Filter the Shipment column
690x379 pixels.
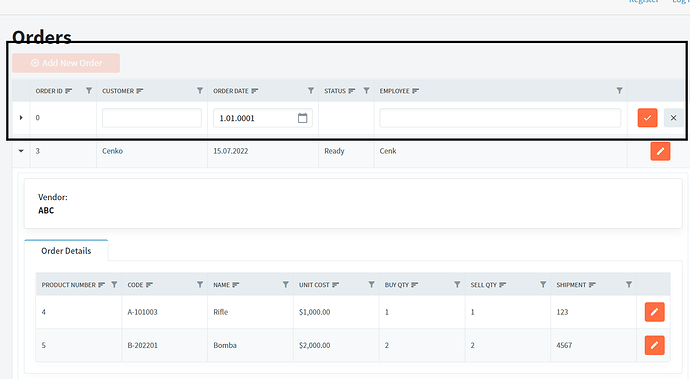(x=629, y=285)
